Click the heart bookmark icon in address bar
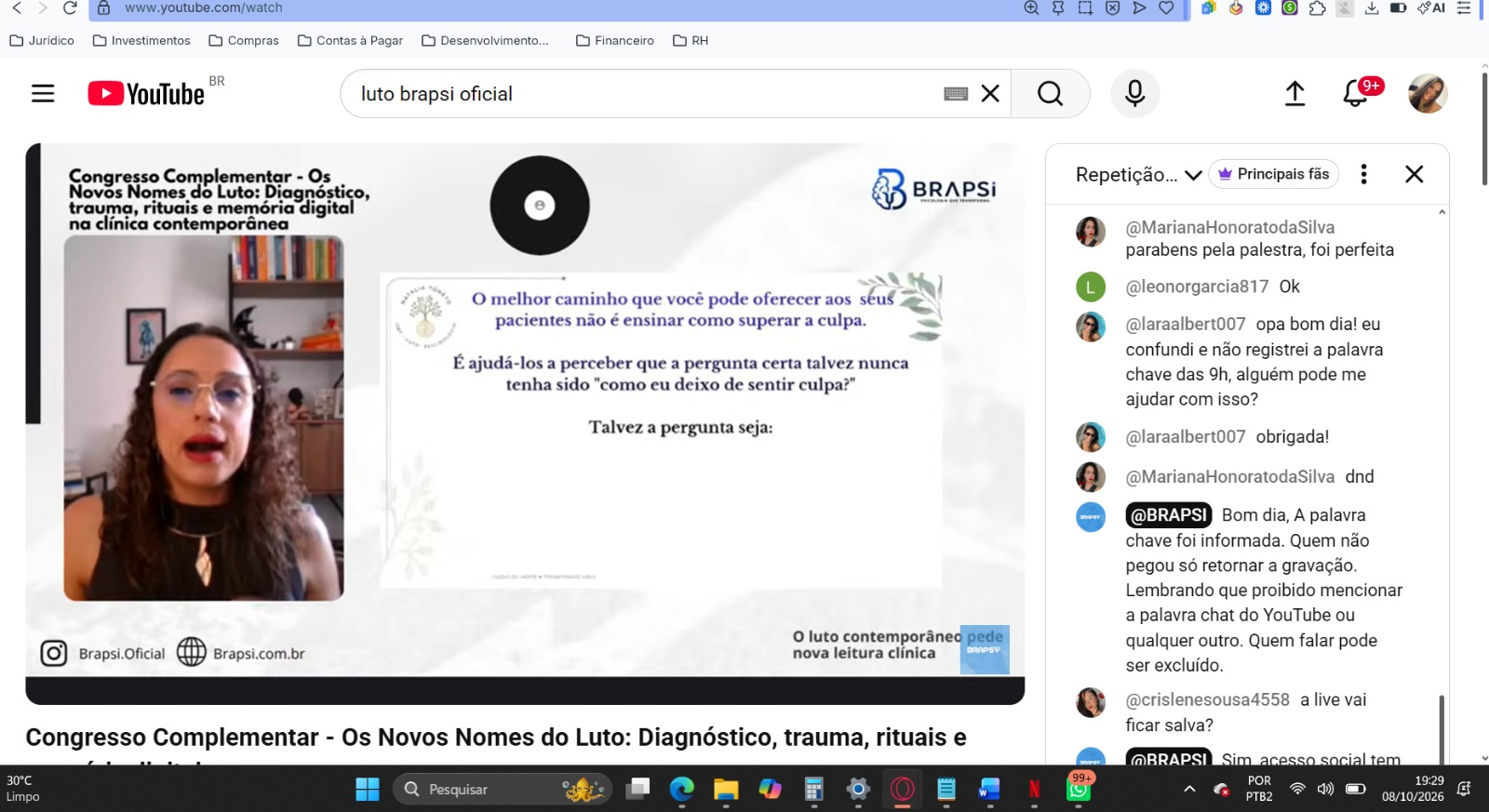This screenshot has width=1489, height=812. coord(1166,7)
